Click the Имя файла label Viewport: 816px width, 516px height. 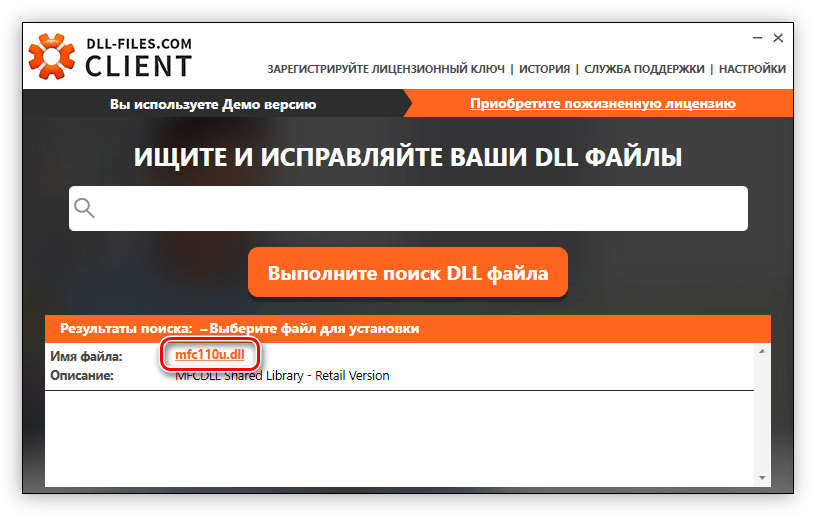pos(86,357)
